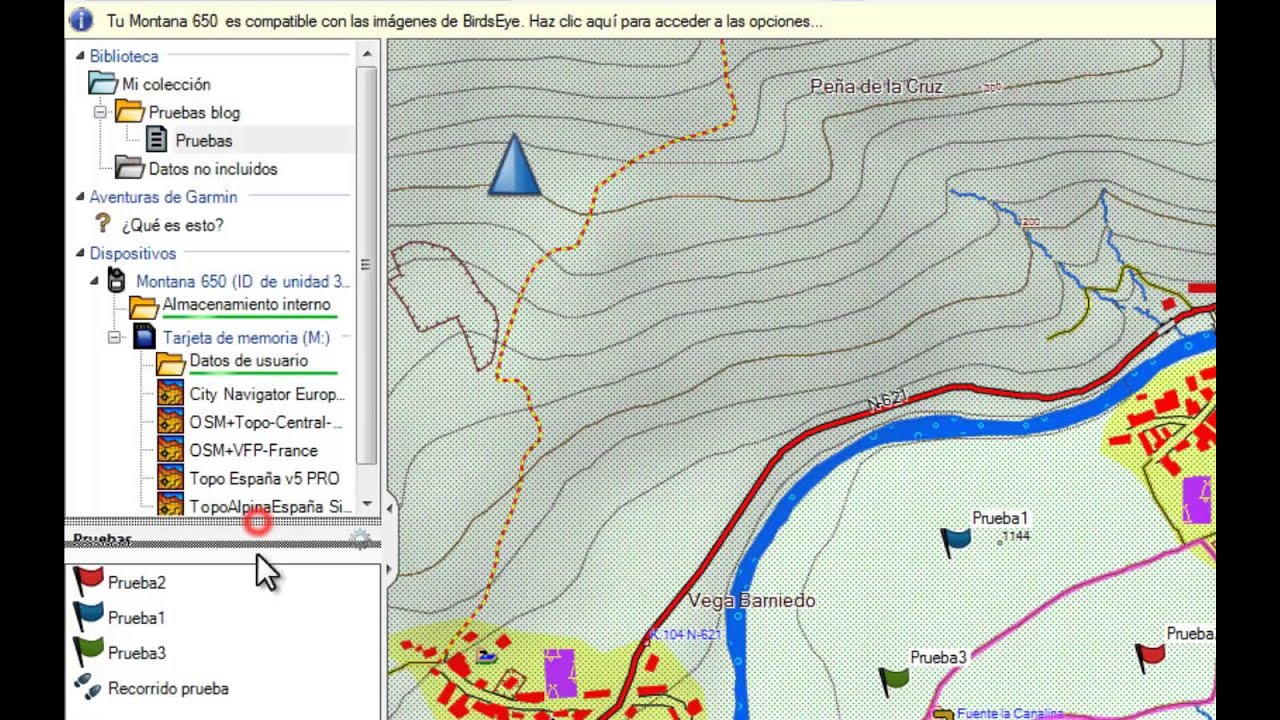This screenshot has height=720, width=1280.
Task: Open the list options gear icon
Action: click(x=361, y=539)
